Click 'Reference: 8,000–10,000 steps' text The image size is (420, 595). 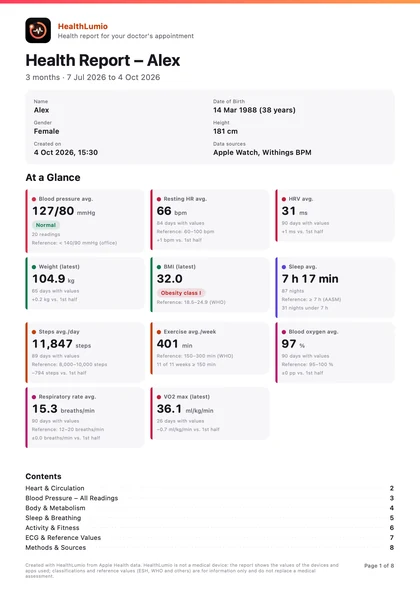[69, 364]
